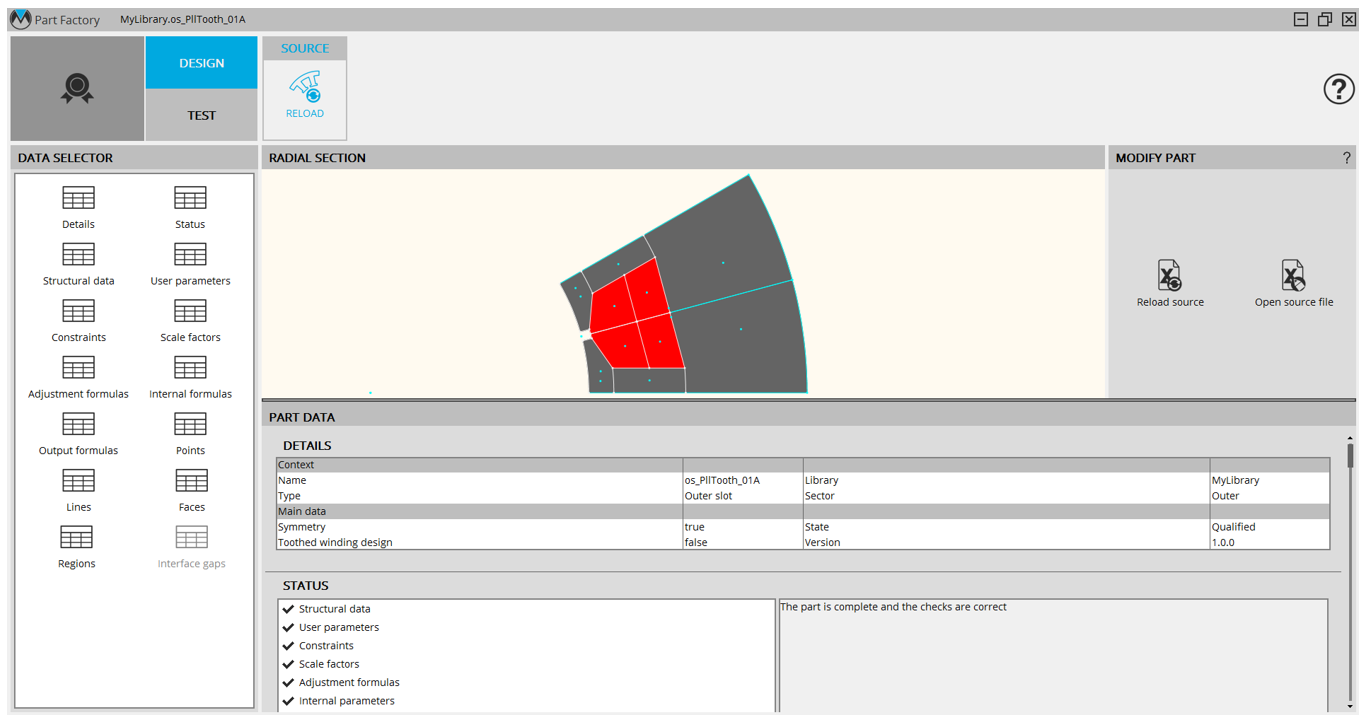Select the Scale factors icon
The width and height of the screenshot is (1365, 720).
pyautogui.click(x=190, y=312)
